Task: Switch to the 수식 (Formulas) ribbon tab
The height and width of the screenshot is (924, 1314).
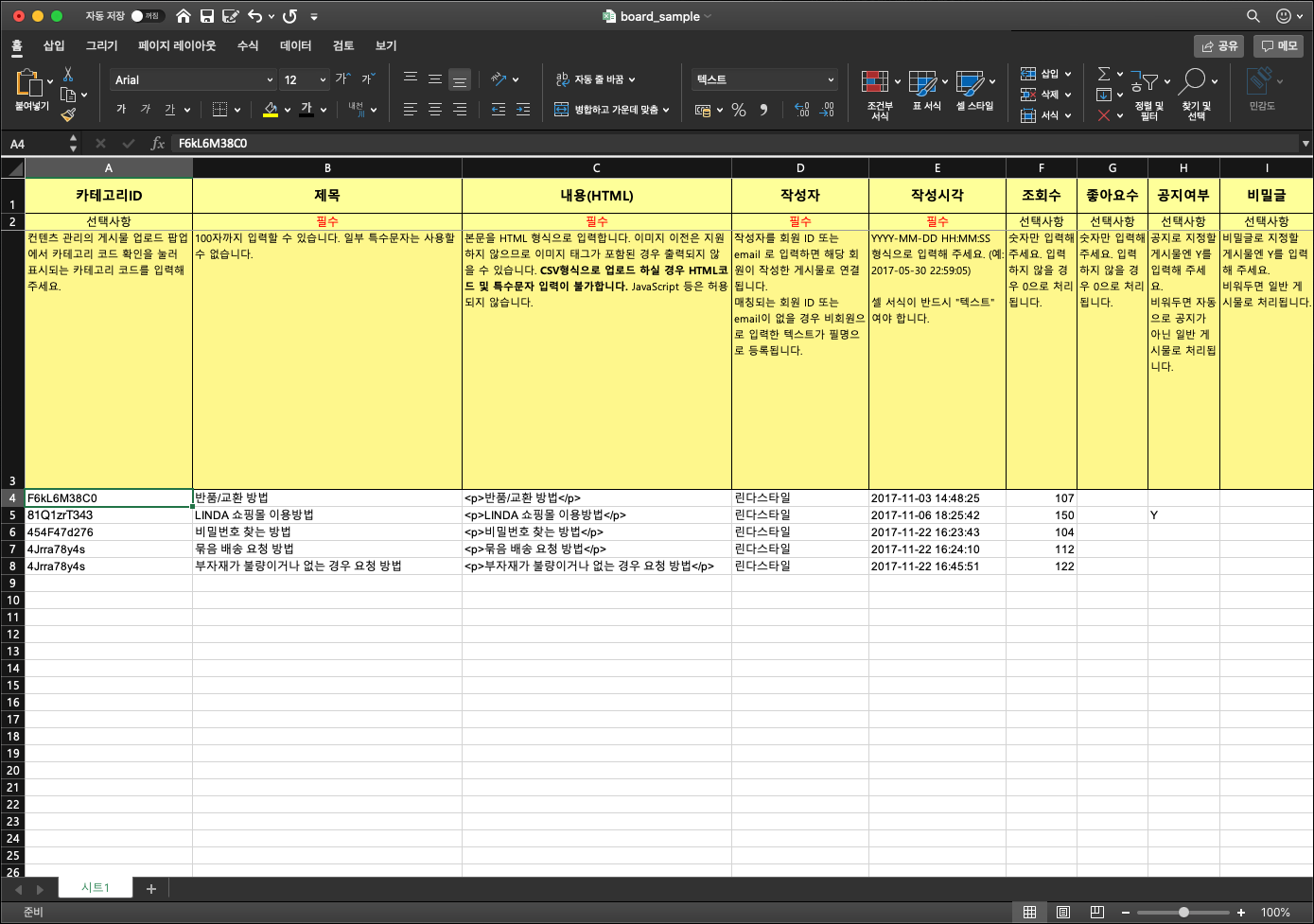Action: 248,45
